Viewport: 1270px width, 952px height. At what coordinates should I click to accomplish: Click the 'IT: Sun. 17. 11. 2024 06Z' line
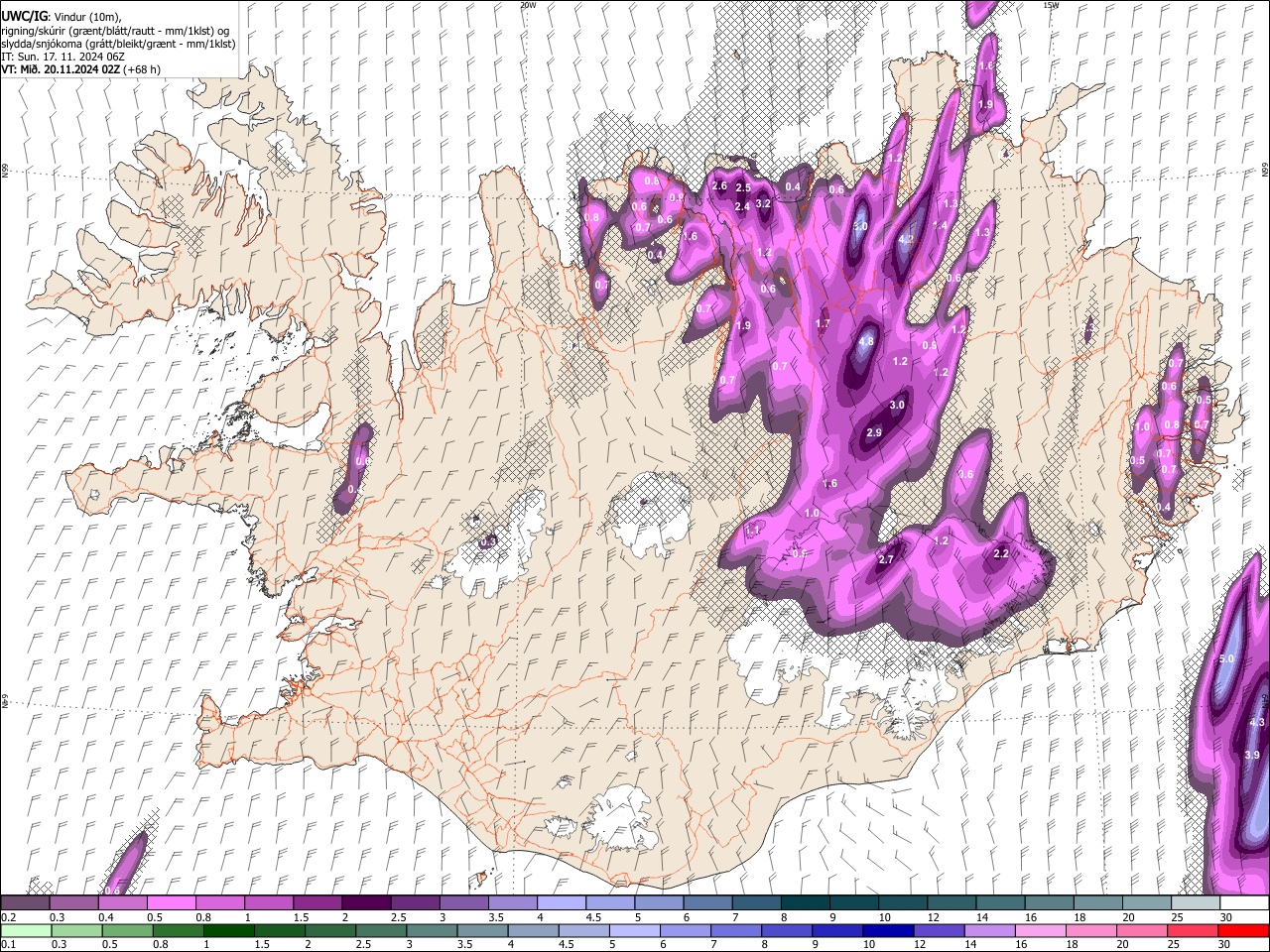tap(63, 57)
